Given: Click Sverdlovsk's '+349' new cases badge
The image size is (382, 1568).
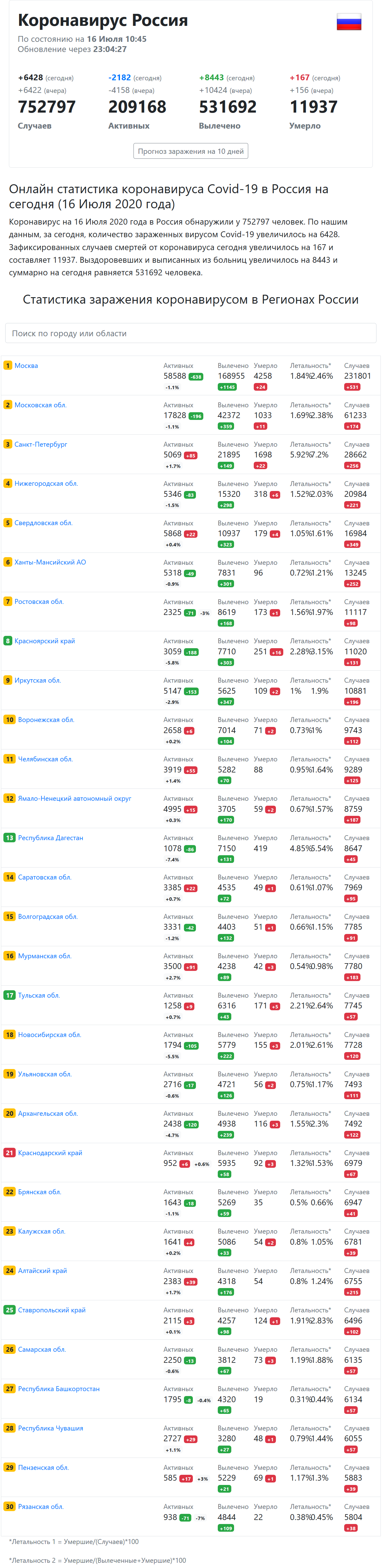Looking at the screenshot, I should click(352, 545).
